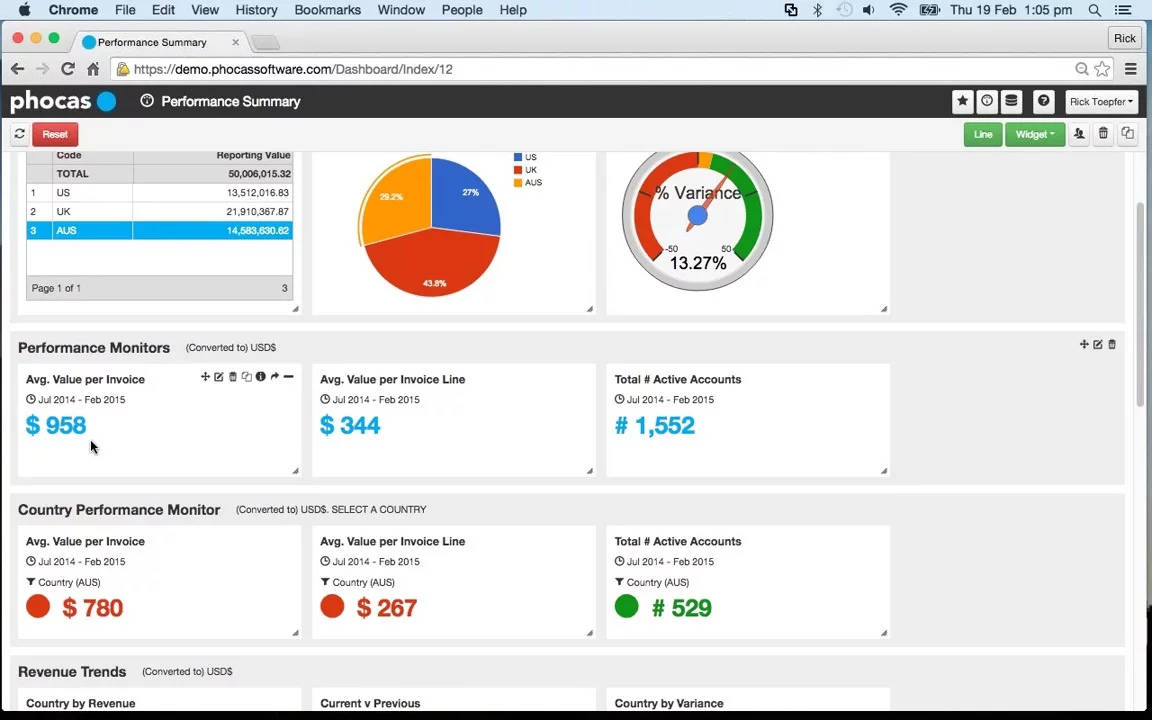Edit the Avg. Value per Invoice widget
Image resolution: width=1152 pixels, height=720 pixels.
219,377
